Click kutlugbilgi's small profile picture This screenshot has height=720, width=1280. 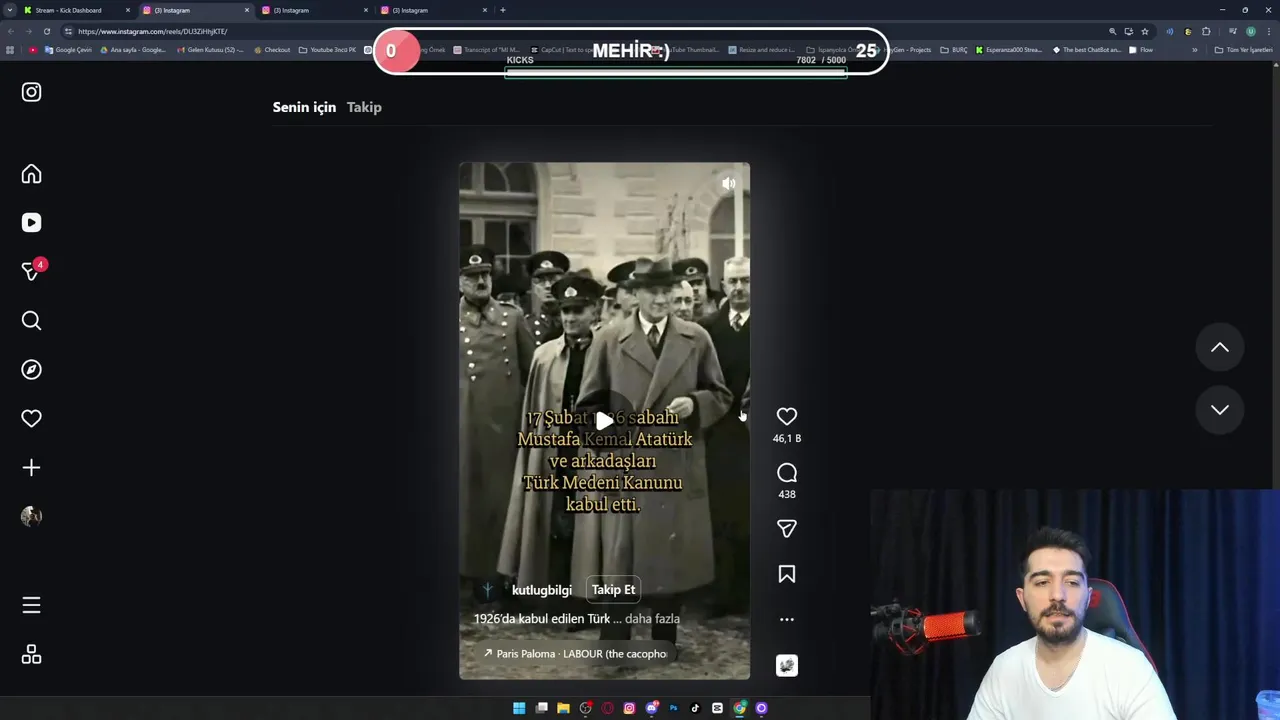click(488, 590)
